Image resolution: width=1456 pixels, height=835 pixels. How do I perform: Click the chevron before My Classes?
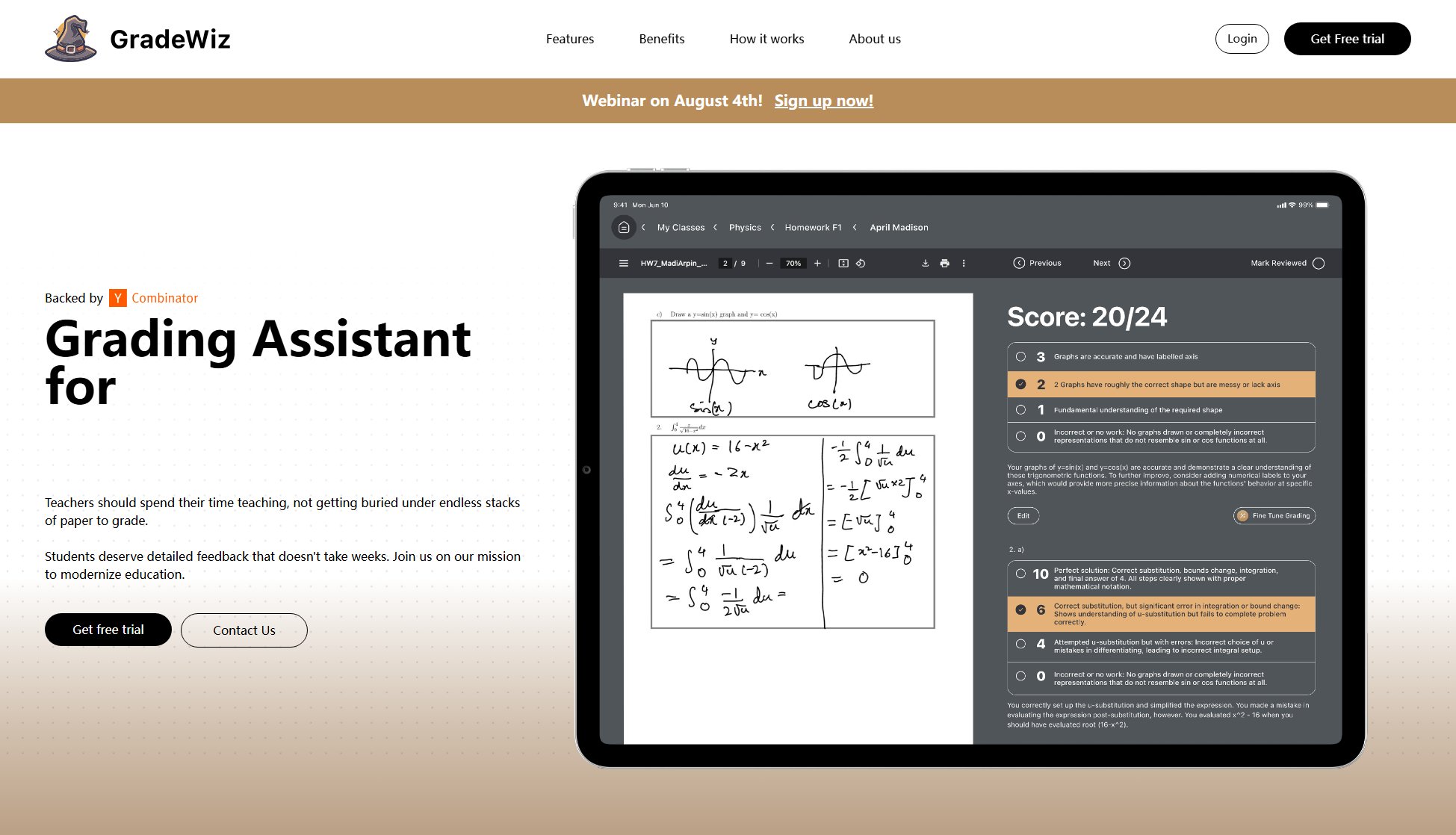[643, 228]
